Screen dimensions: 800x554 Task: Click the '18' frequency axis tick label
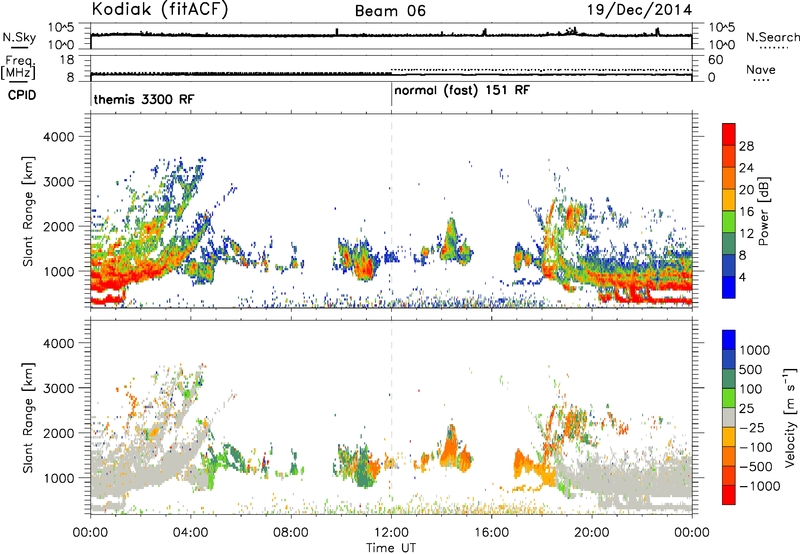[67, 60]
